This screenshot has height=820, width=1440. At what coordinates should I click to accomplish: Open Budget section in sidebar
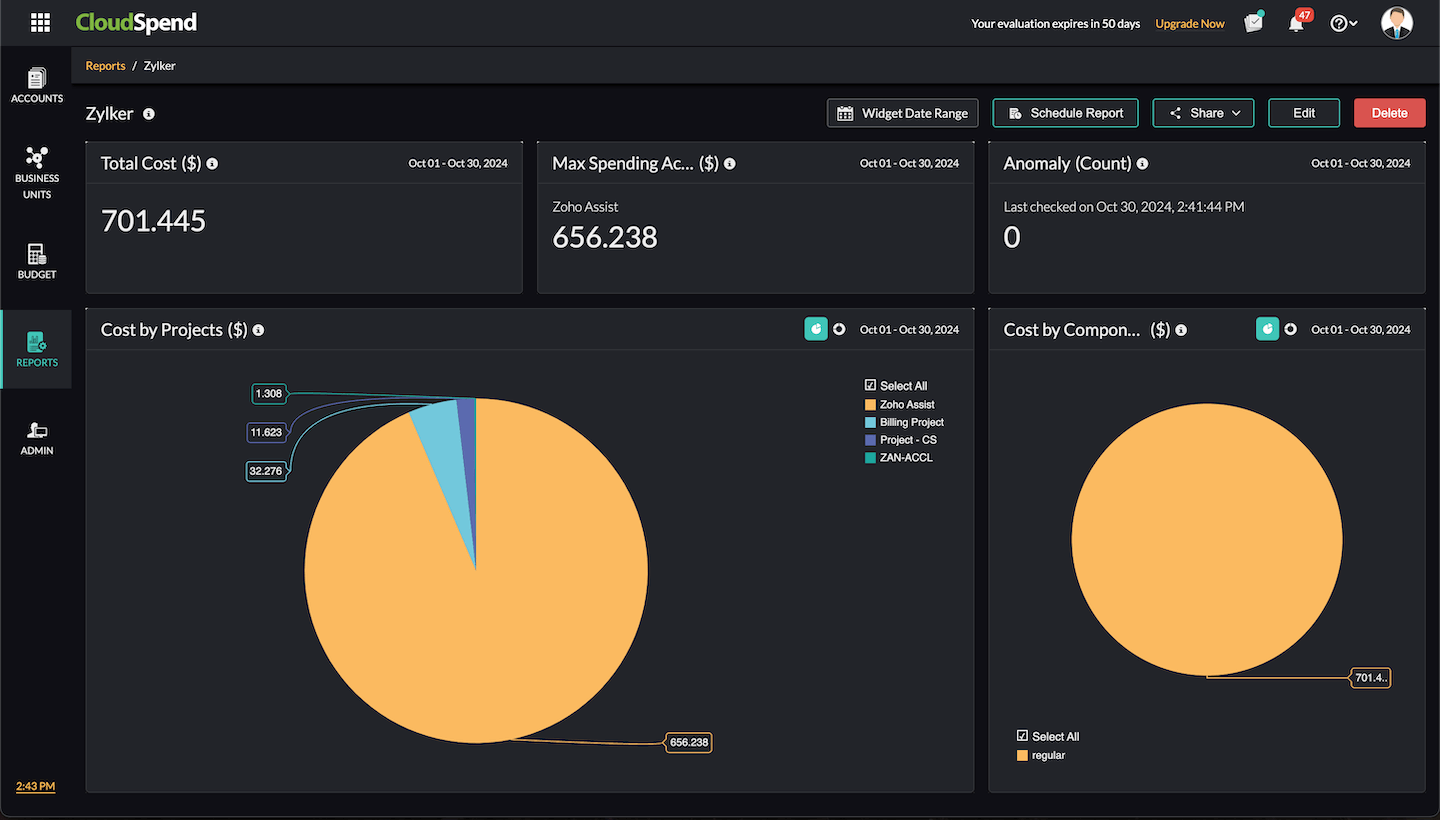click(37, 260)
